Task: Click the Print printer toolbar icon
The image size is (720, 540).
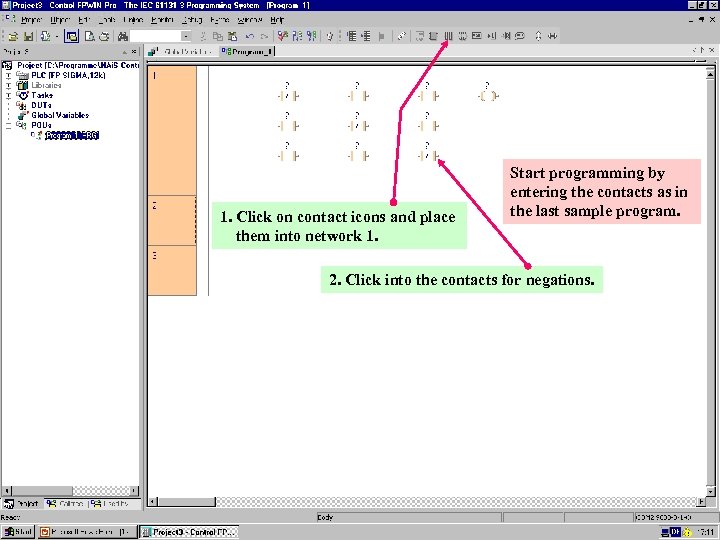Action: [105, 36]
